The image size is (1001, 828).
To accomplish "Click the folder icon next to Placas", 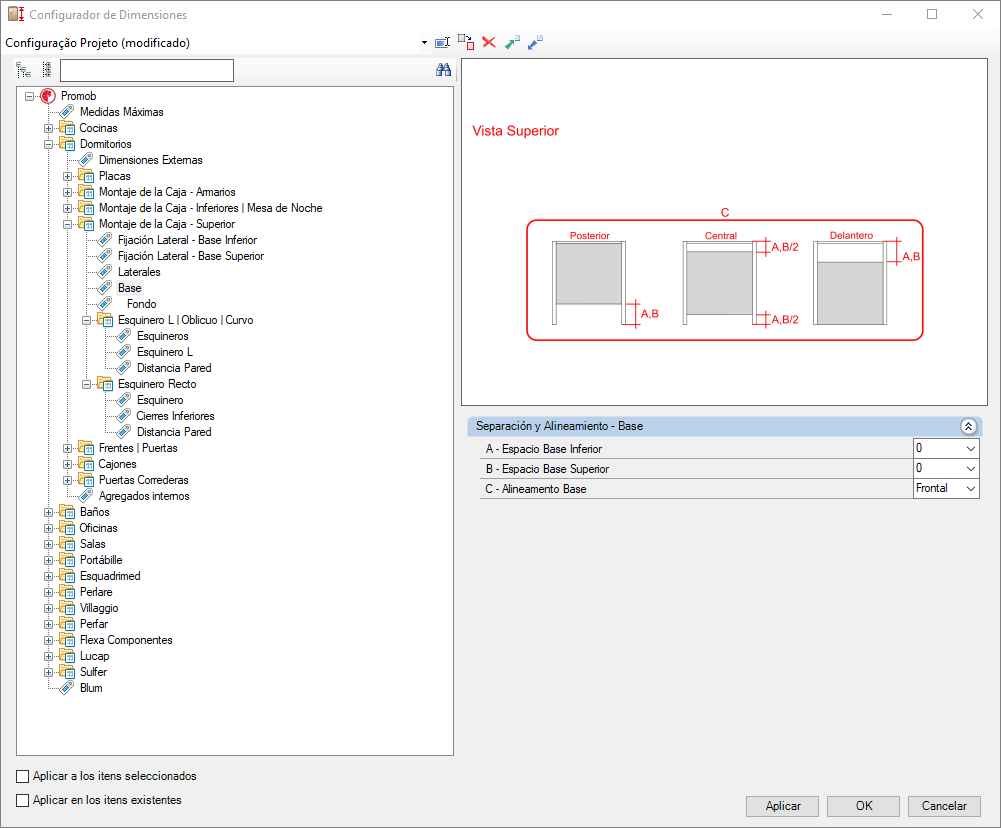I will pos(86,176).
